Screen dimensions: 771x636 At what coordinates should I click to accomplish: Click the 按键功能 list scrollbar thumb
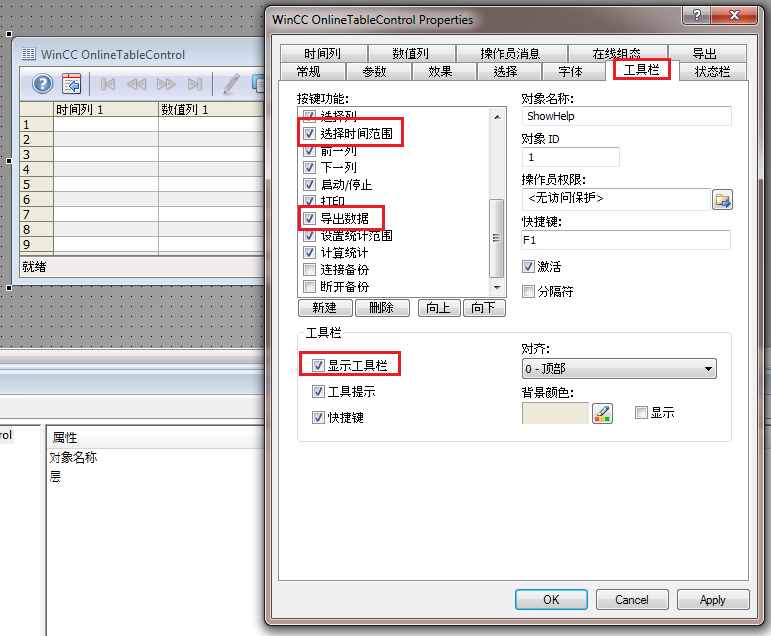pyautogui.click(x=497, y=239)
